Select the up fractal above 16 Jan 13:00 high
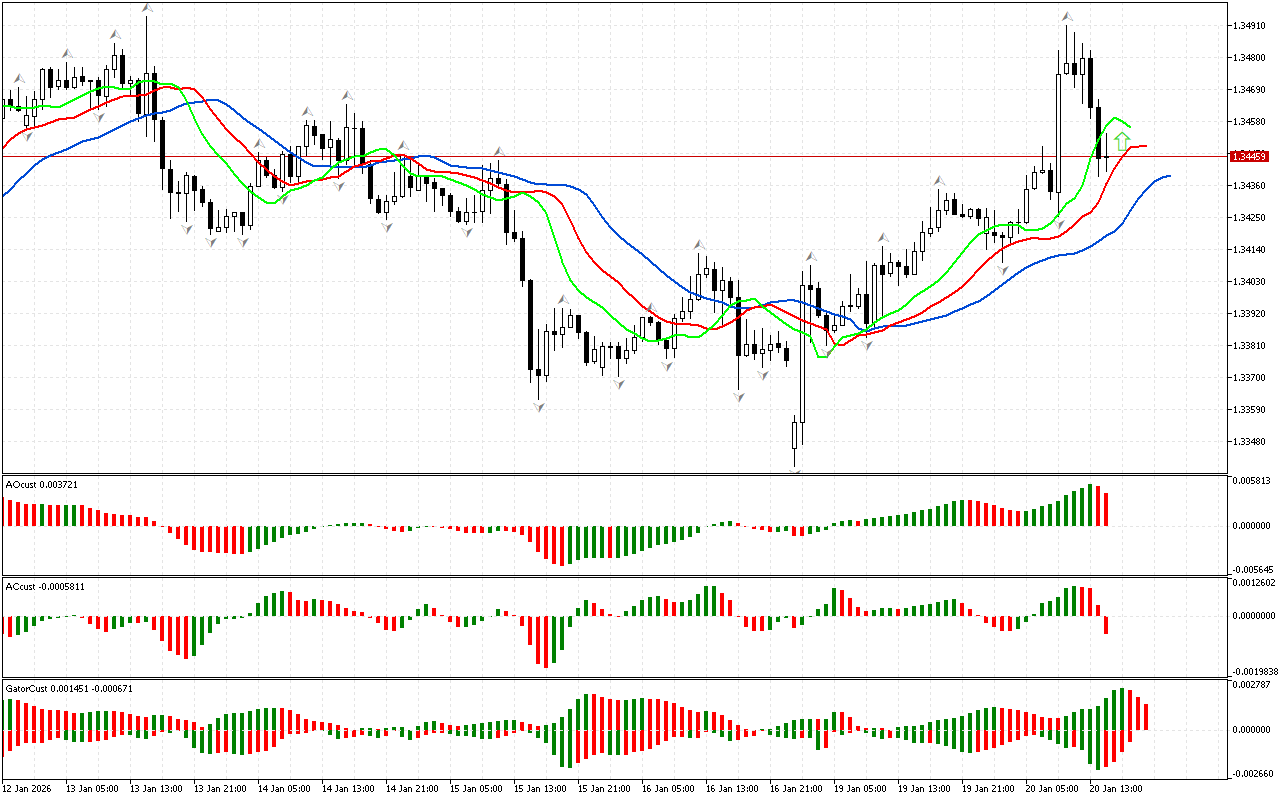 (x=699, y=244)
